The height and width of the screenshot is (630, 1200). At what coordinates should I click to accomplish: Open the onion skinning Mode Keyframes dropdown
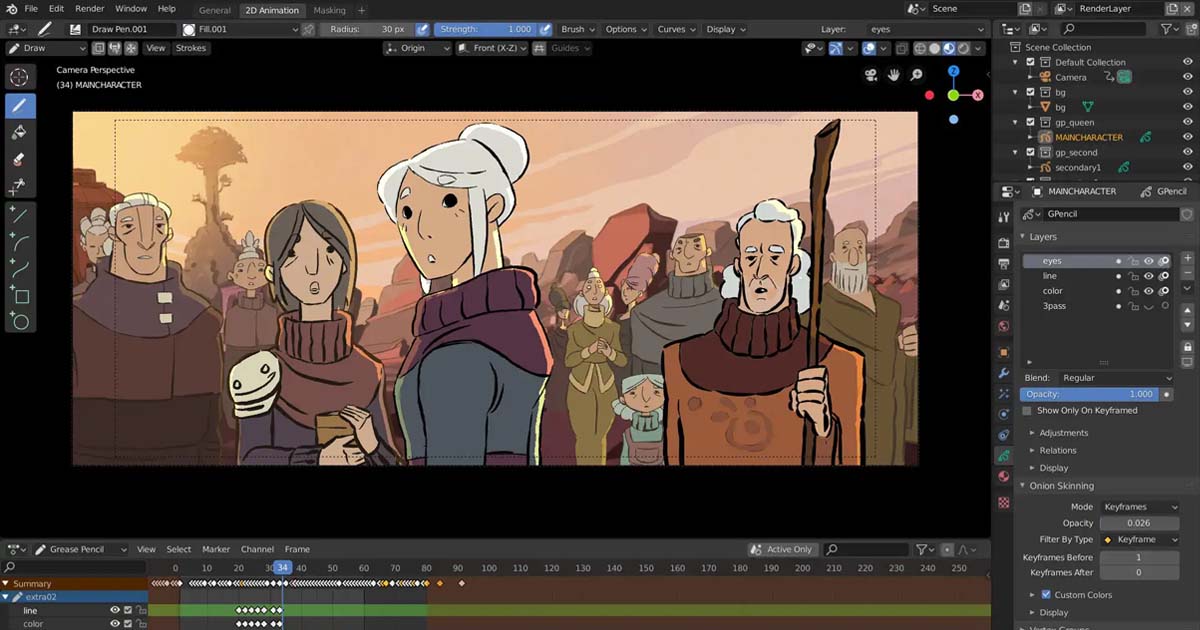pyautogui.click(x=1139, y=507)
